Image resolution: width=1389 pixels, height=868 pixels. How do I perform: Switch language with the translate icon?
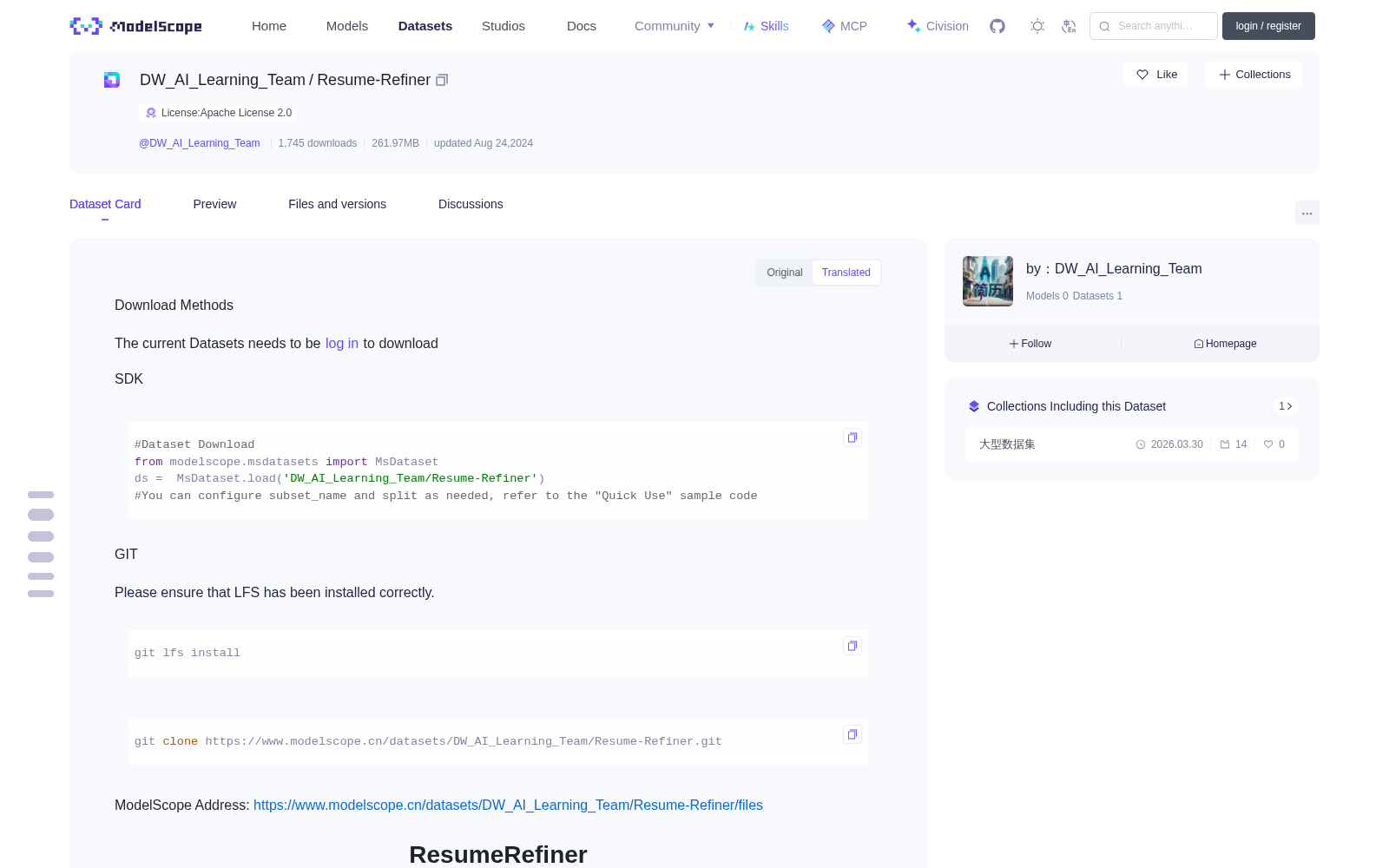[x=1069, y=26]
